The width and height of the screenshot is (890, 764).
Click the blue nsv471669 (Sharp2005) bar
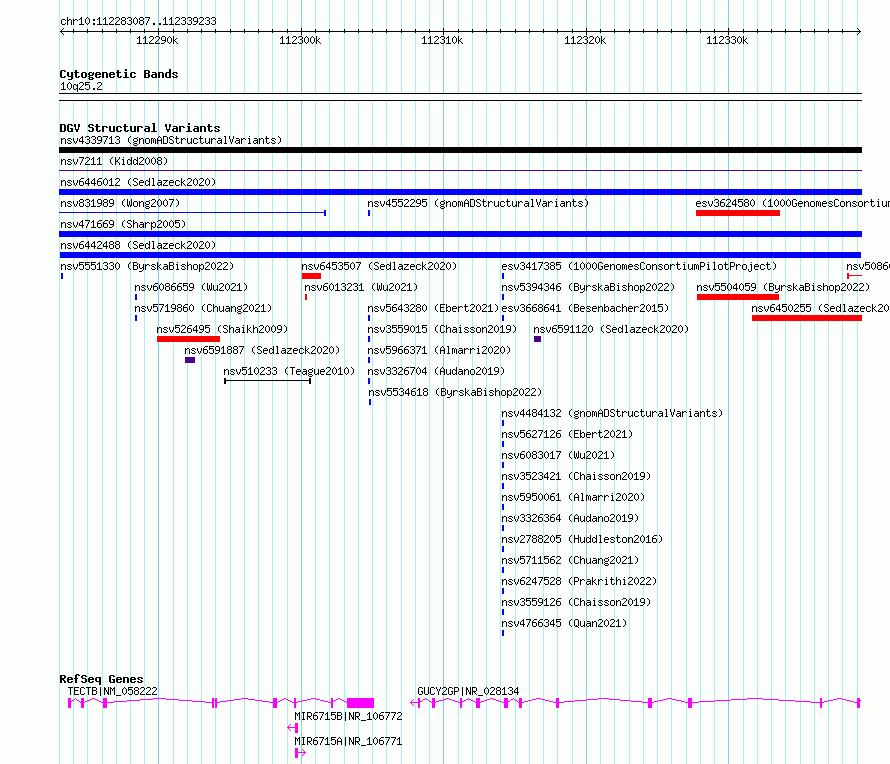(460, 234)
